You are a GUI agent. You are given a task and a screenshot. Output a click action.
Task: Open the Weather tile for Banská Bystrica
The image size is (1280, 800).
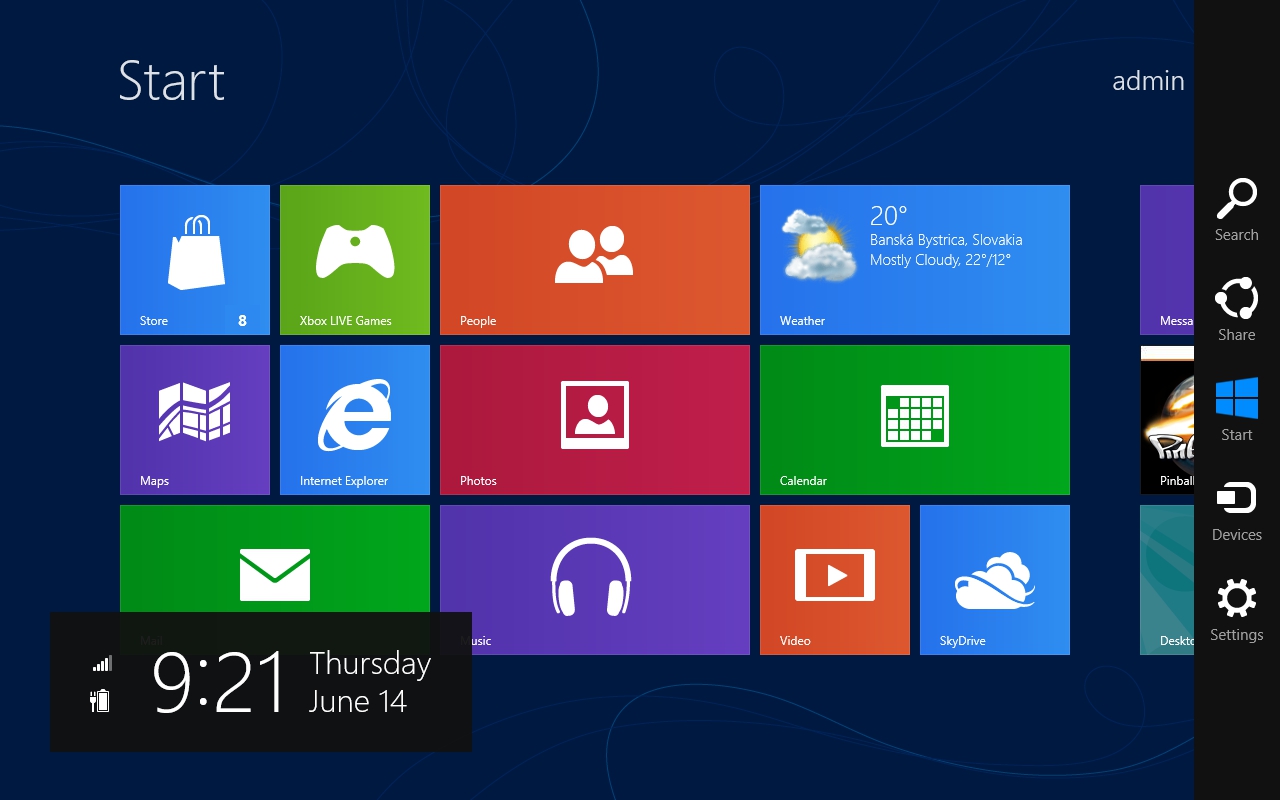pyautogui.click(x=915, y=260)
